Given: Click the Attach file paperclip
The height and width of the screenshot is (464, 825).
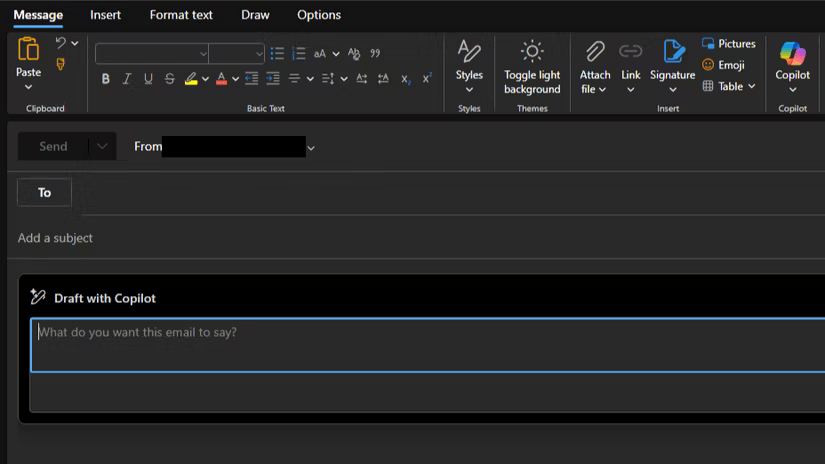Looking at the screenshot, I should 595,52.
